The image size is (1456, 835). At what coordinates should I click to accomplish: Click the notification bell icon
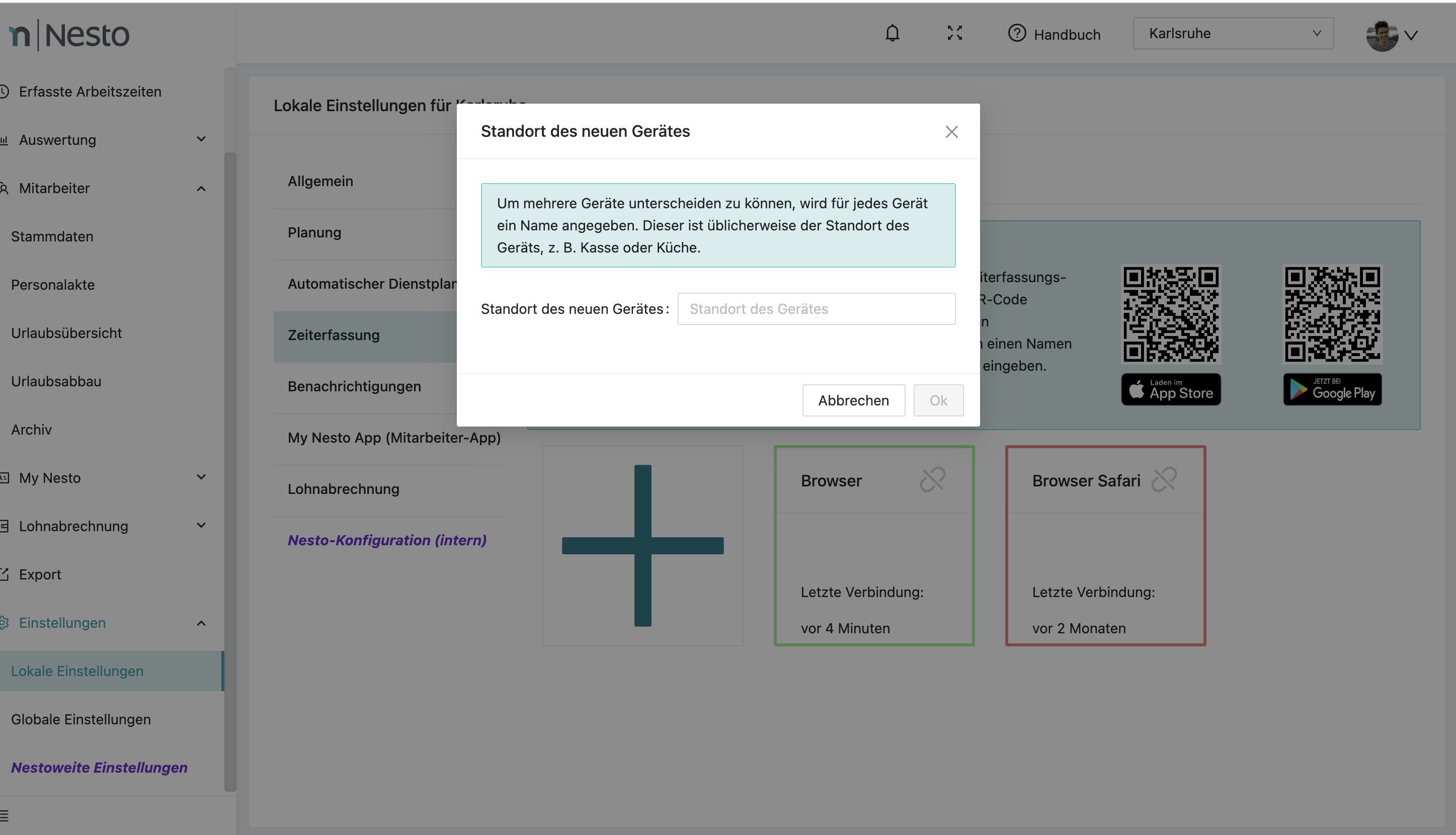(x=892, y=33)
